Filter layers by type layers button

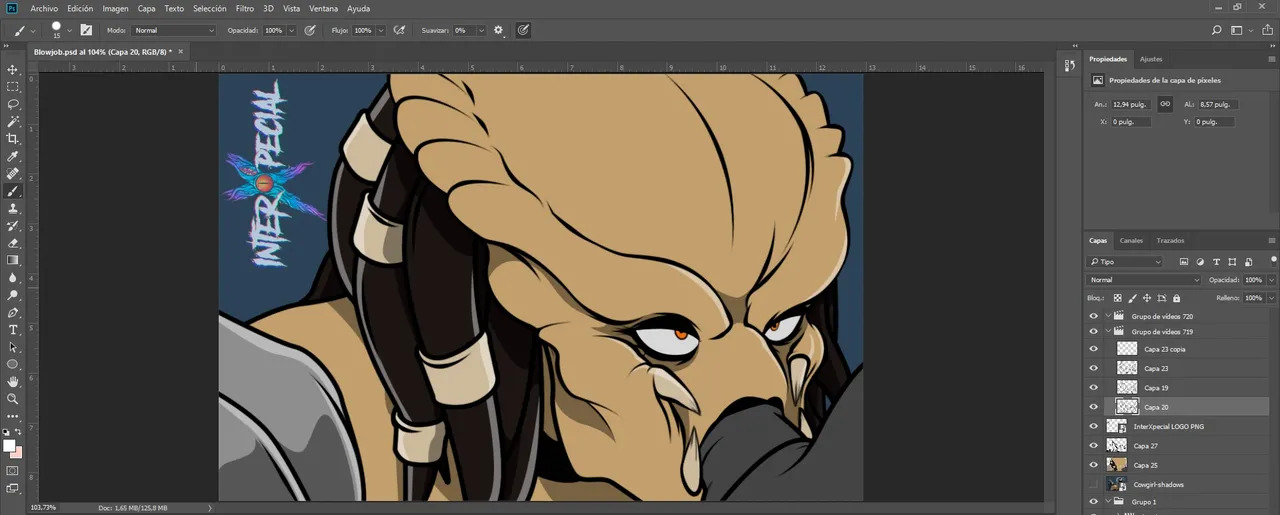point(1215,262)
